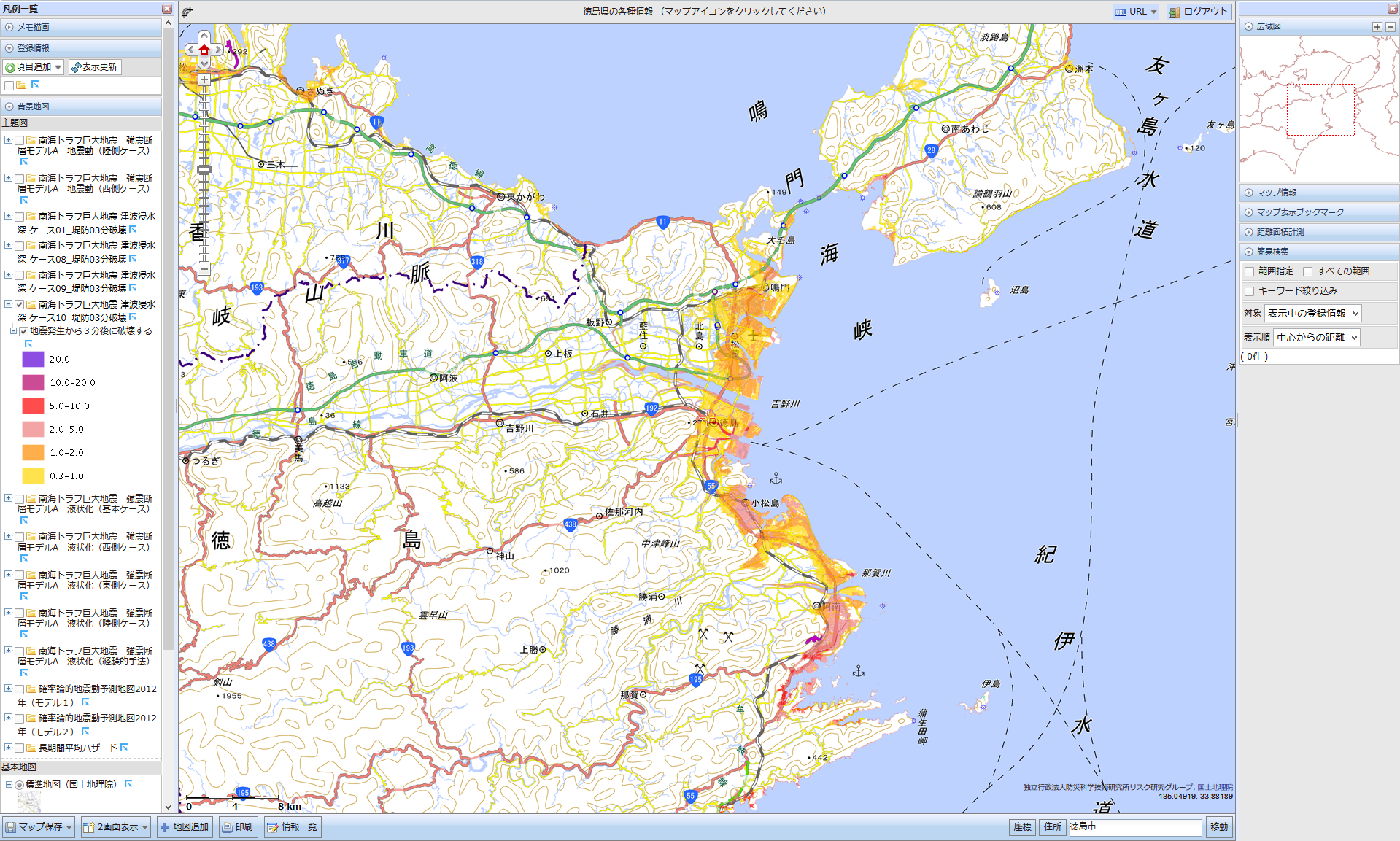Screen dimensions: 1400x841
Task: Click the plus icon in 広域図 header
Action: [1377, 26]
